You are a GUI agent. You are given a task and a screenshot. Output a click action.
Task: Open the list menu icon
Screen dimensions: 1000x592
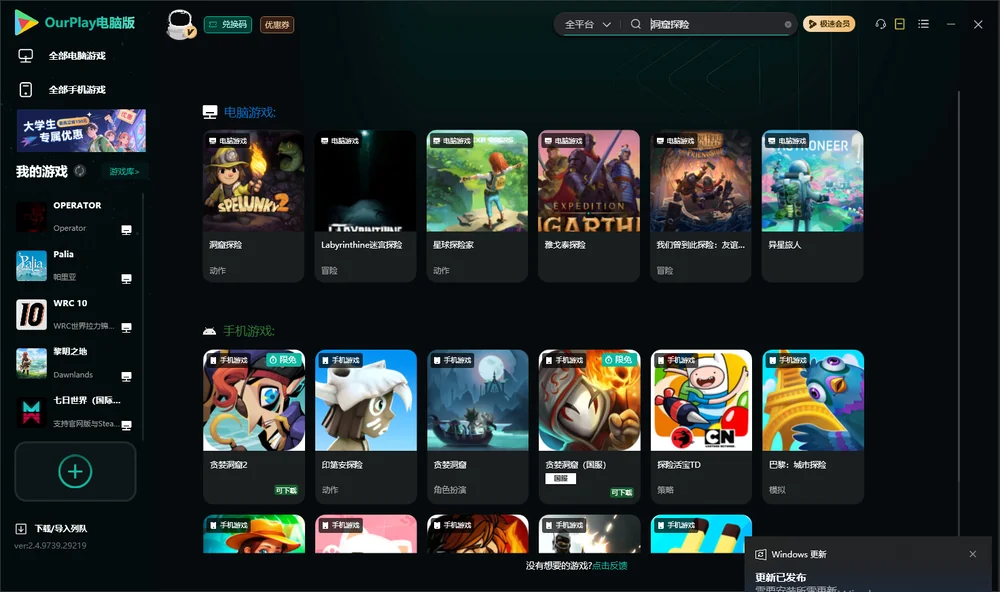point(923,24)
